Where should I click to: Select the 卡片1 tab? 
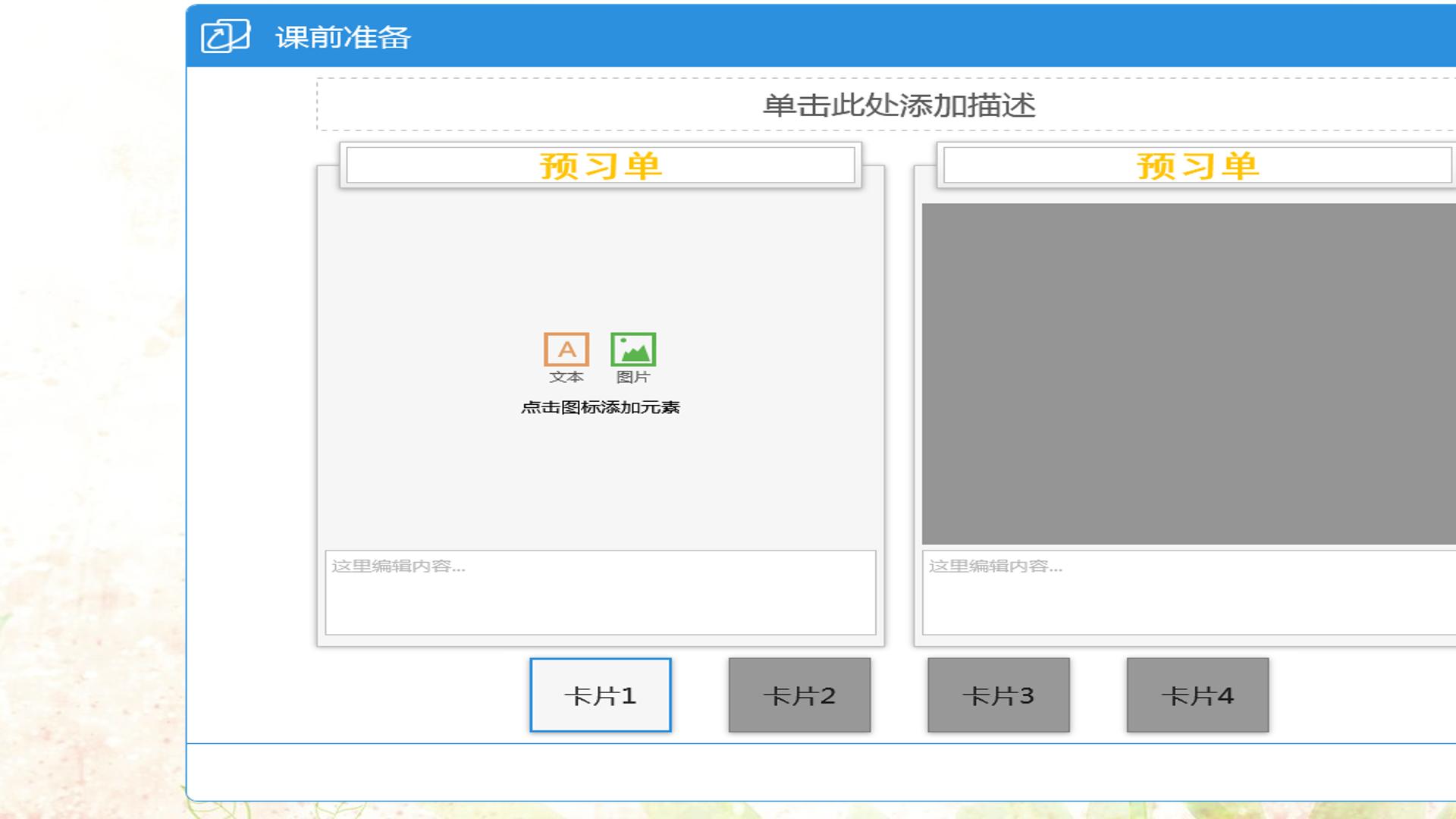tap(601, 695)
